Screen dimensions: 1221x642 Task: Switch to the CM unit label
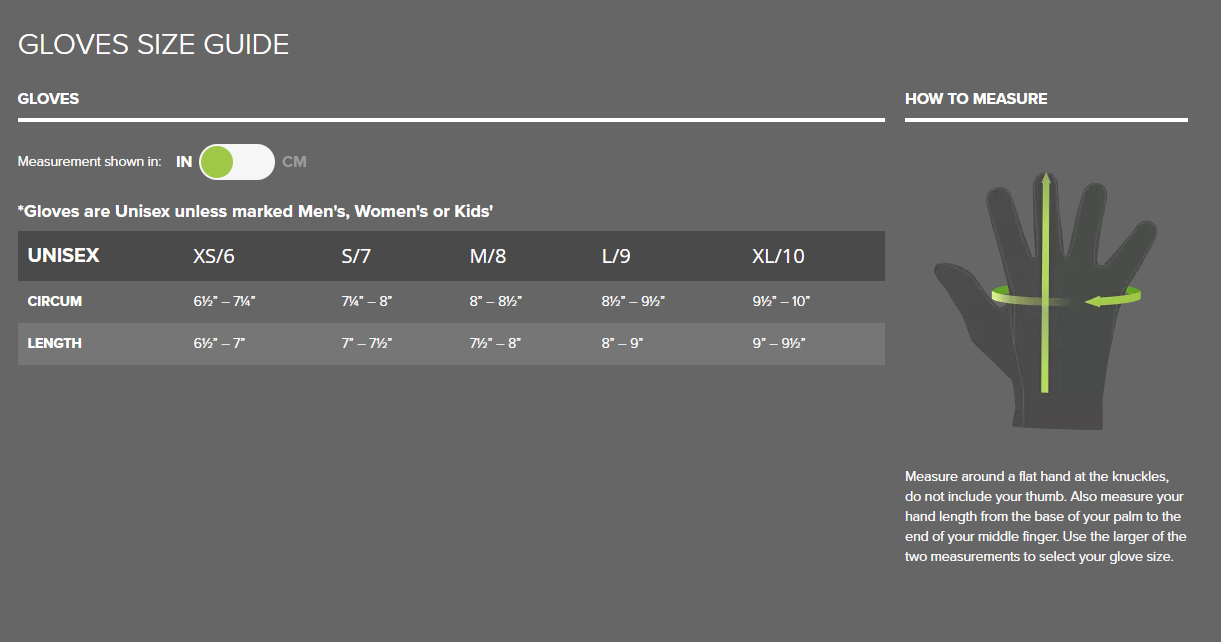(294, 162)
